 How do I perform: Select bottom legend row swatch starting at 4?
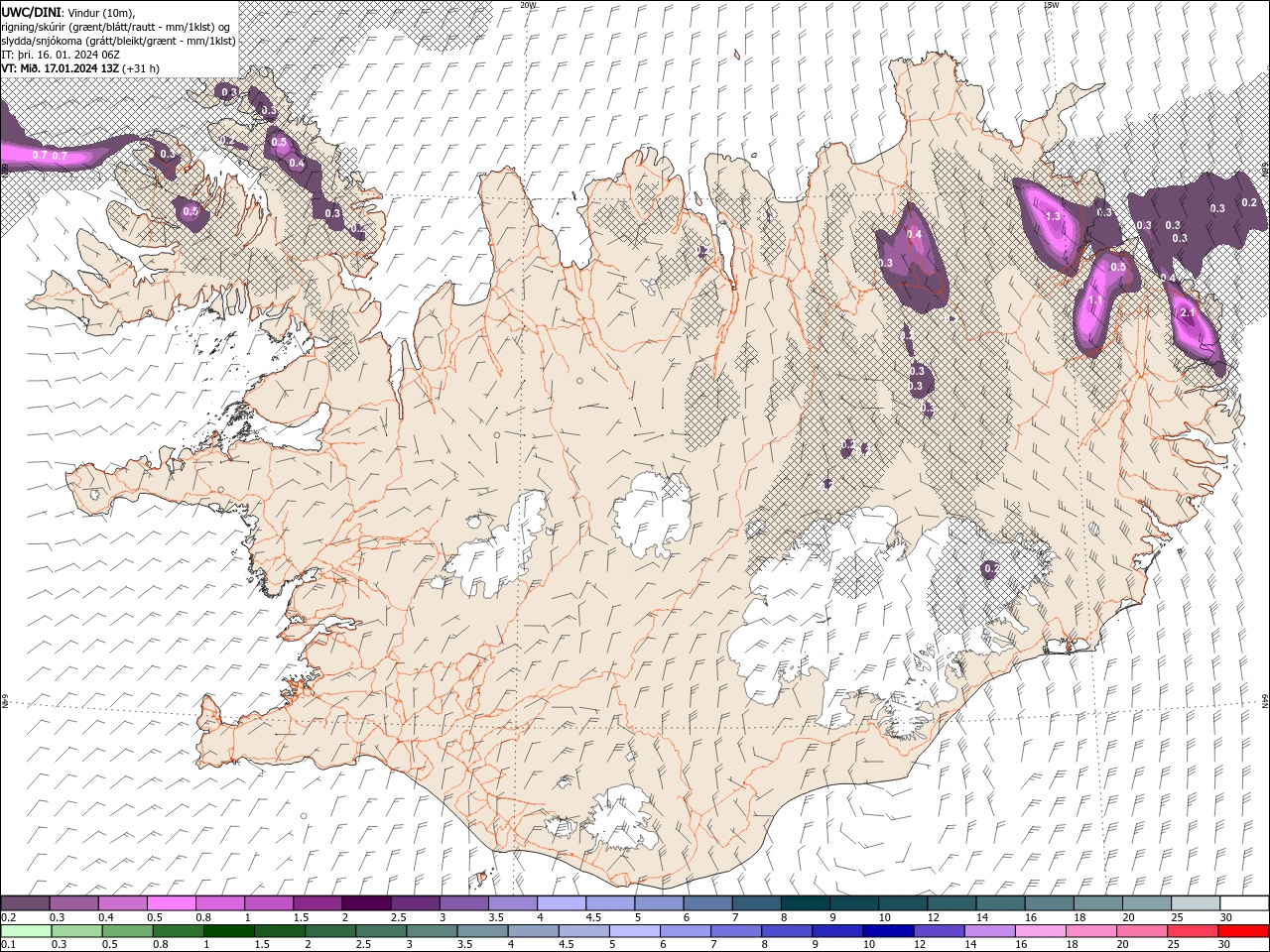click(533, 931)
